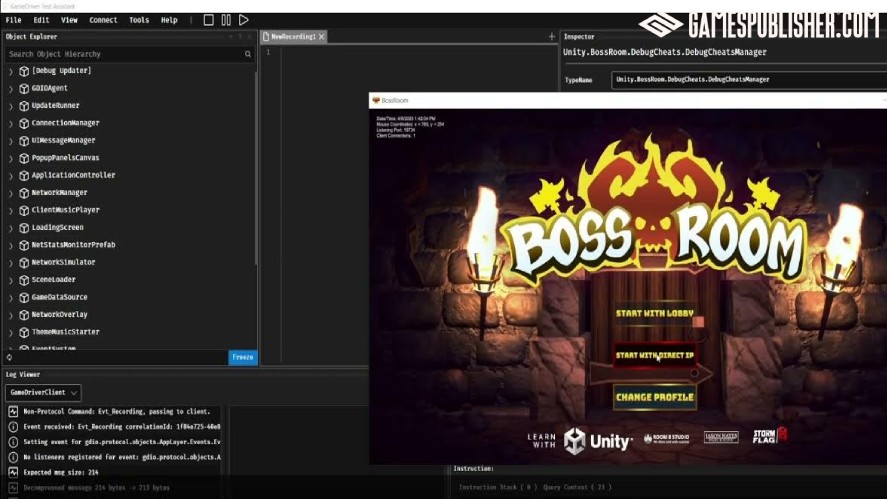Click the search magnifier in Object Explorer
Screen dimensions: 887x499
248,54
